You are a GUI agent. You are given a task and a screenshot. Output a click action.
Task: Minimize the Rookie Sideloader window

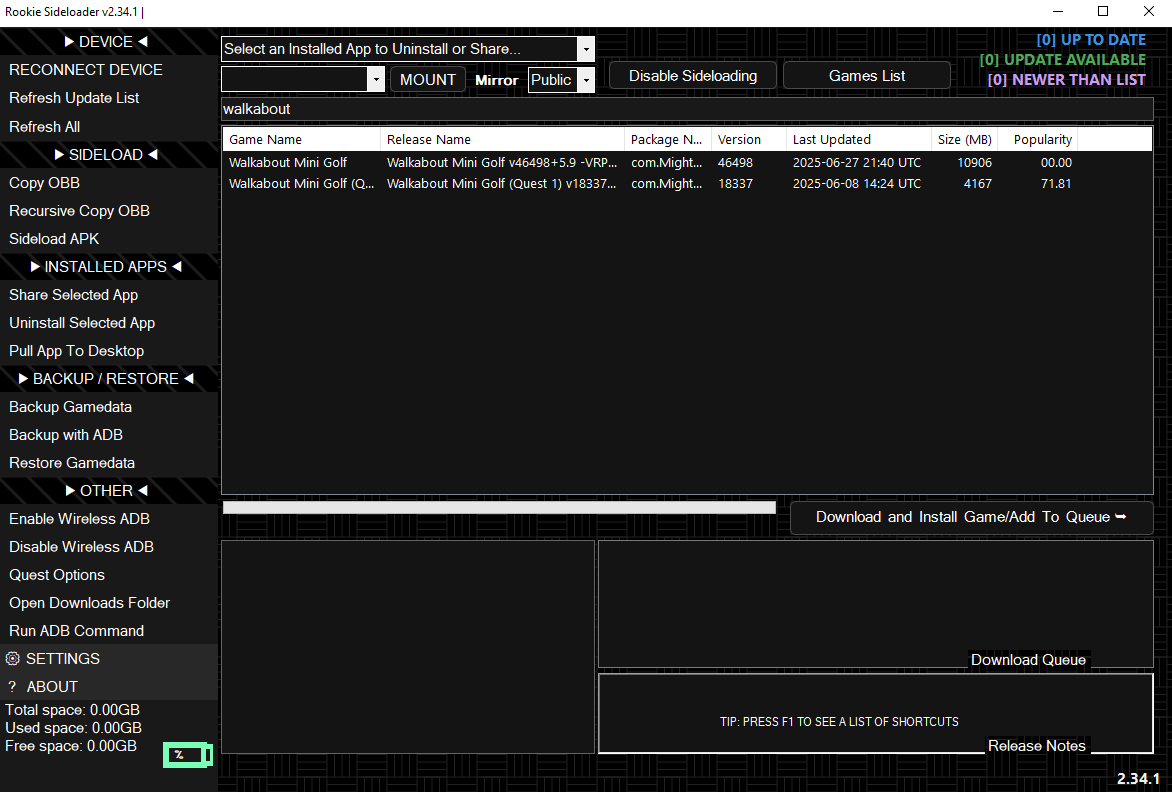1058,11
